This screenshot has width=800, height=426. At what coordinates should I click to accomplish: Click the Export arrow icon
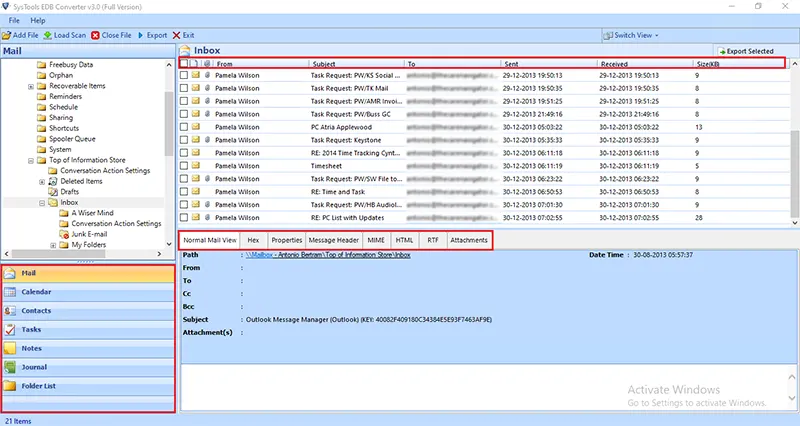[x=140, y=35]
